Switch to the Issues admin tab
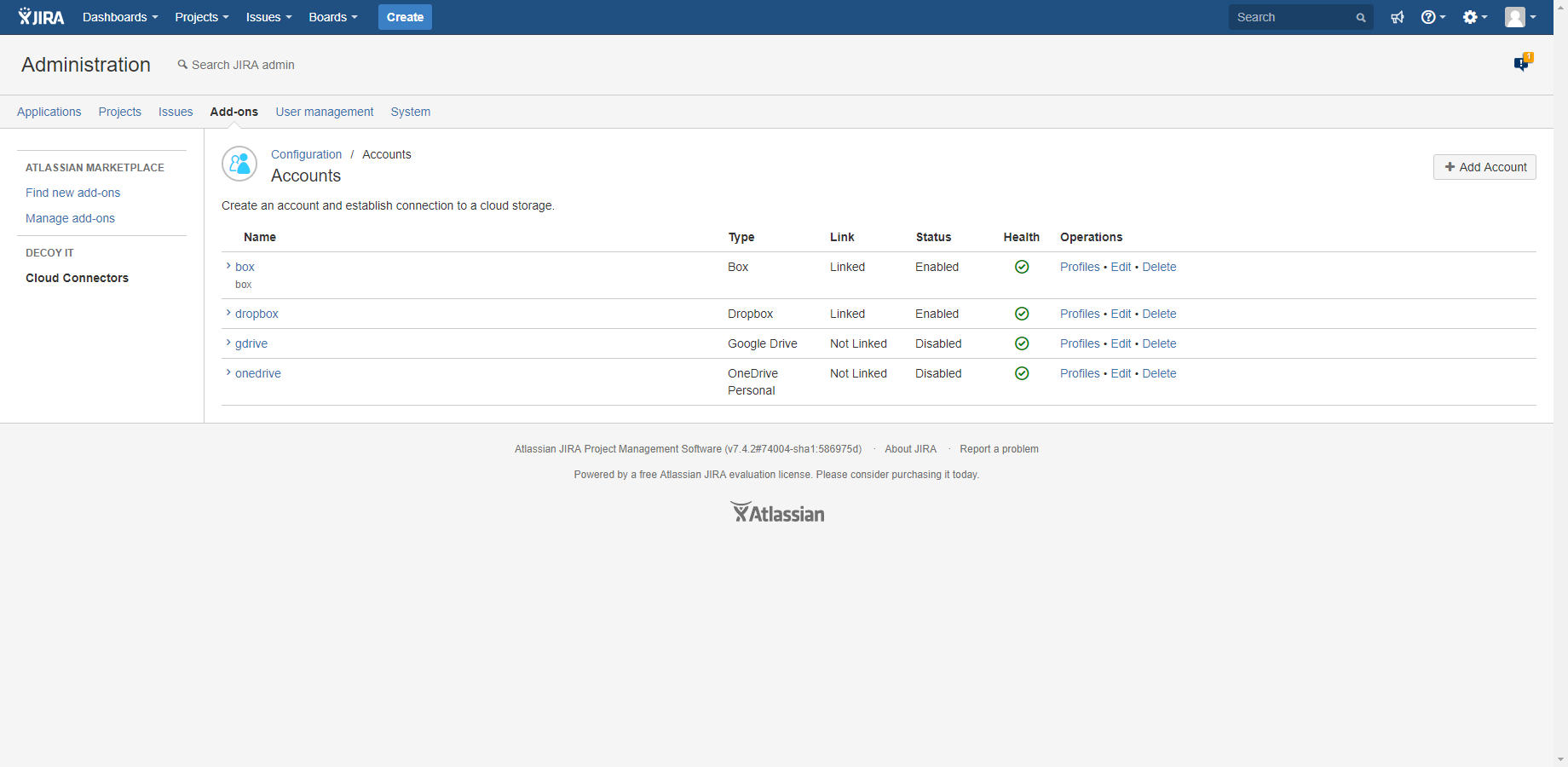This screenshot has height=767, width=1568. point(176,112)
